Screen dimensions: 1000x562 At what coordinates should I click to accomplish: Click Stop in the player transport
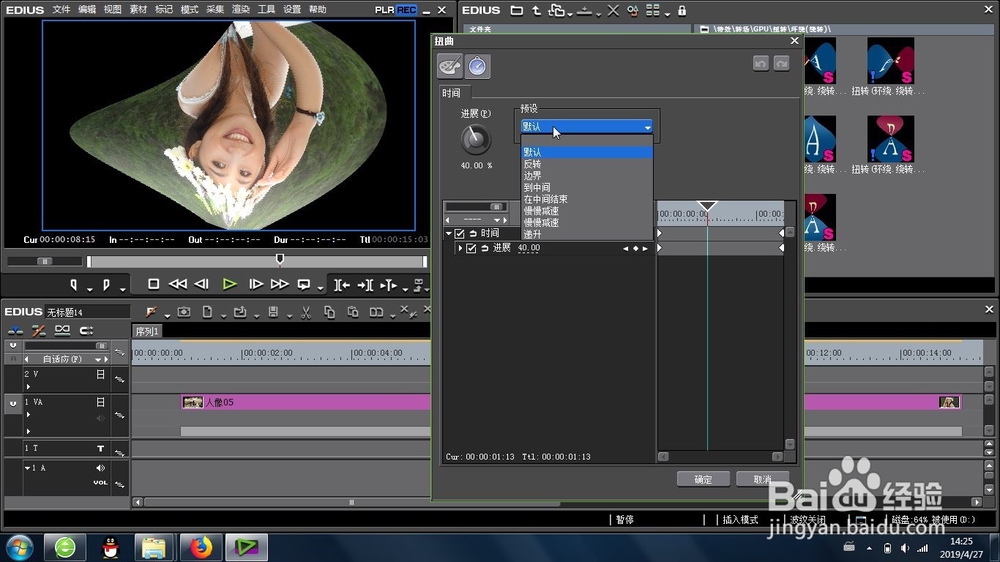click(153, 284)
